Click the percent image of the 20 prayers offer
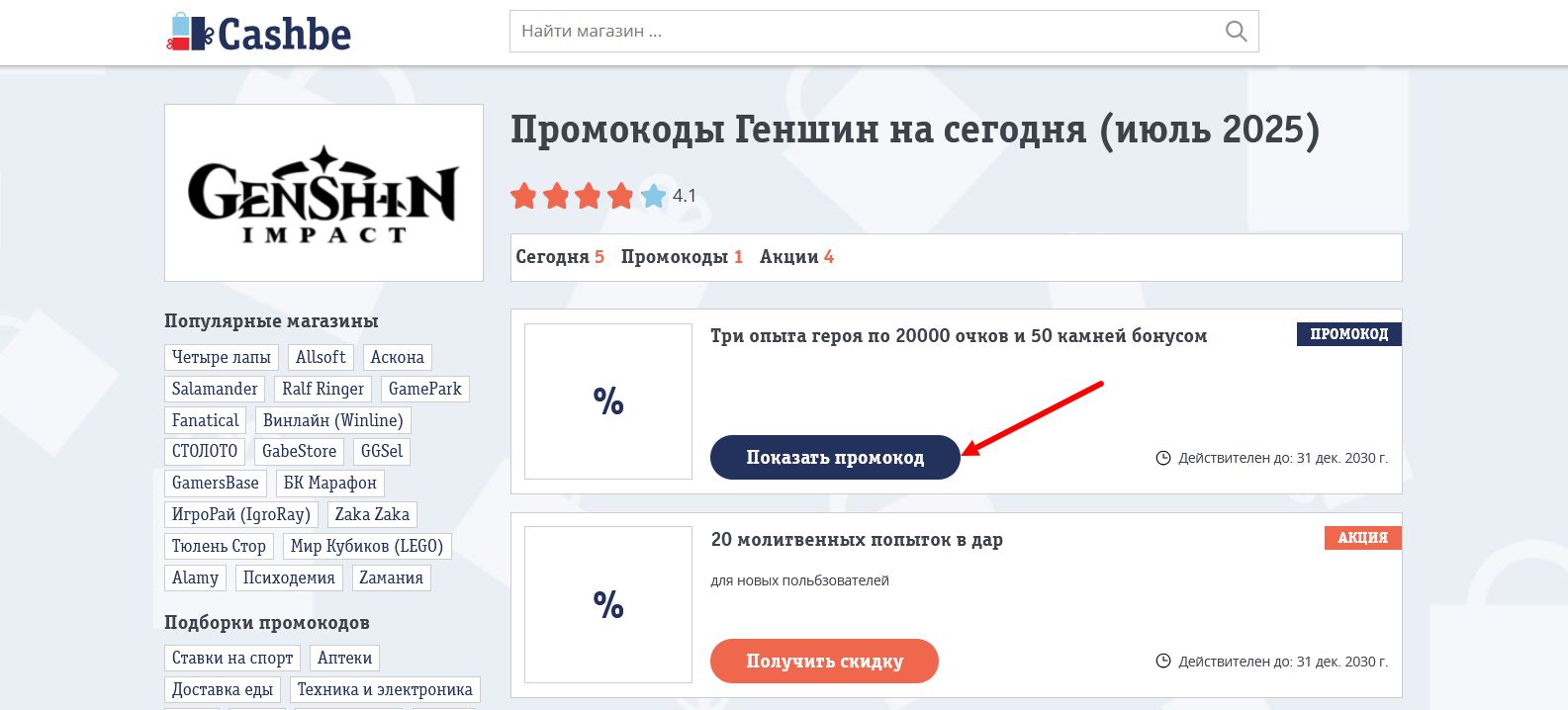 (608, 604)
